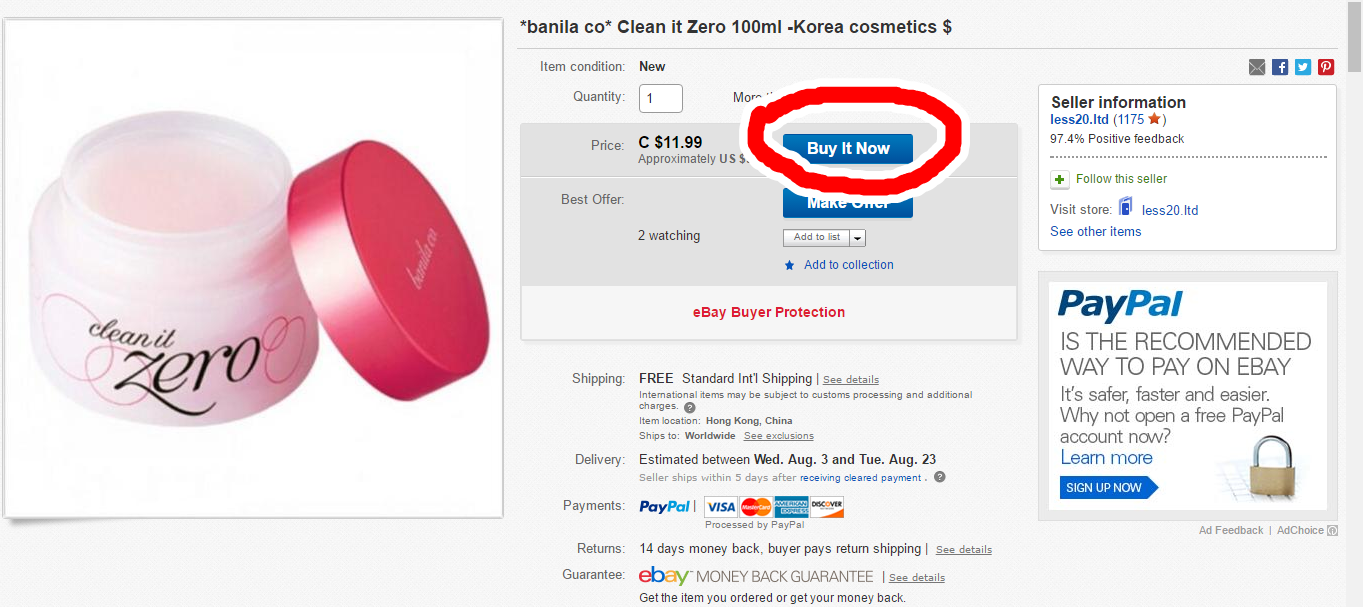Click the help icon after customs charges note
This screenshot has width=1363, height=607.
tap(689, 407)
